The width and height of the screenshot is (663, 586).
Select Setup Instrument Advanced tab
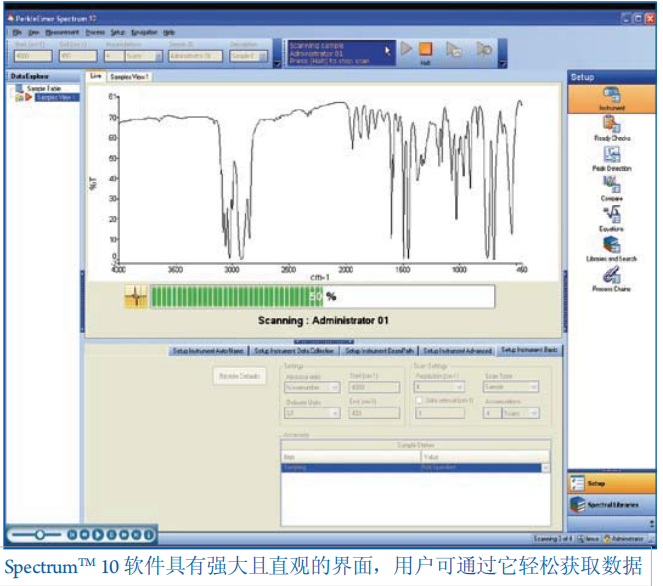click(458, 351)
